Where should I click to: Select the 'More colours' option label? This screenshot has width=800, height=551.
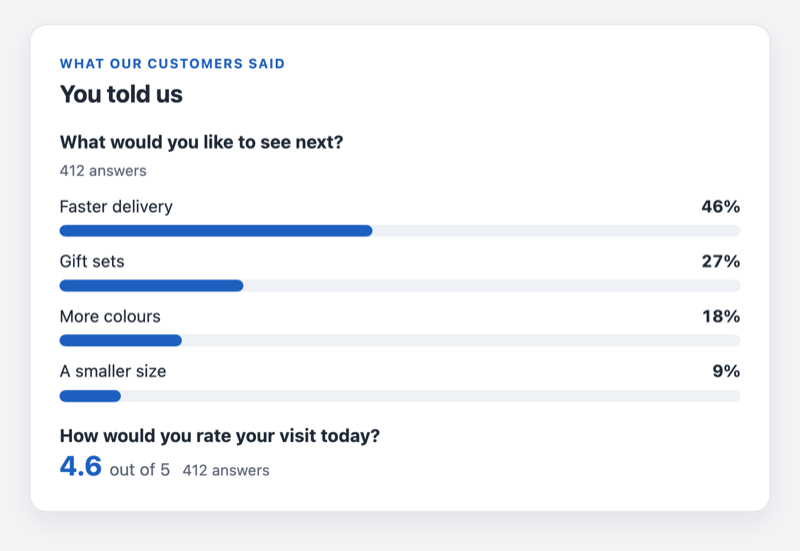pyautogui.click(x=110, y=316)
